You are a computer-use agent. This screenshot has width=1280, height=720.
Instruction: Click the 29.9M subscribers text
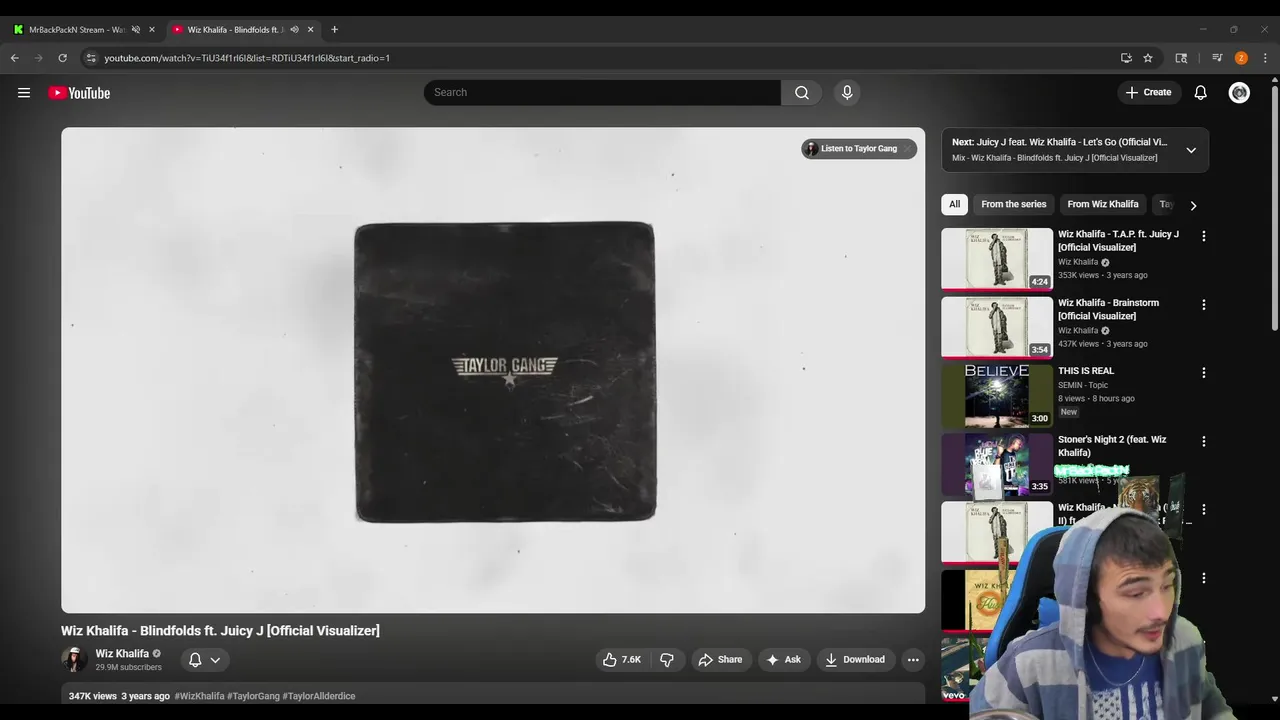click(128, 667)
